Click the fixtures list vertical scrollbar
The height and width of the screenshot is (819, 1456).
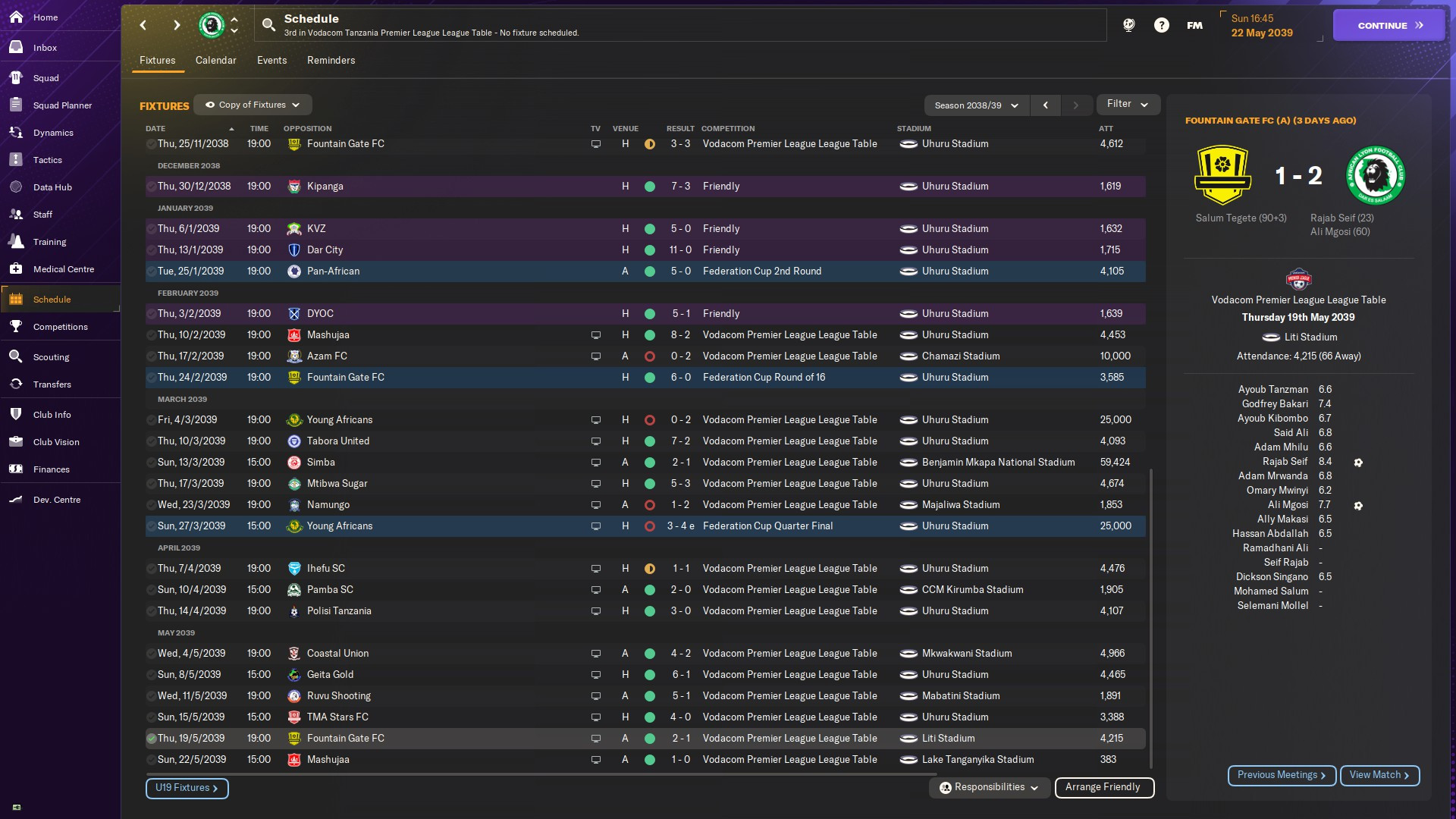[x=1150, y=618]
